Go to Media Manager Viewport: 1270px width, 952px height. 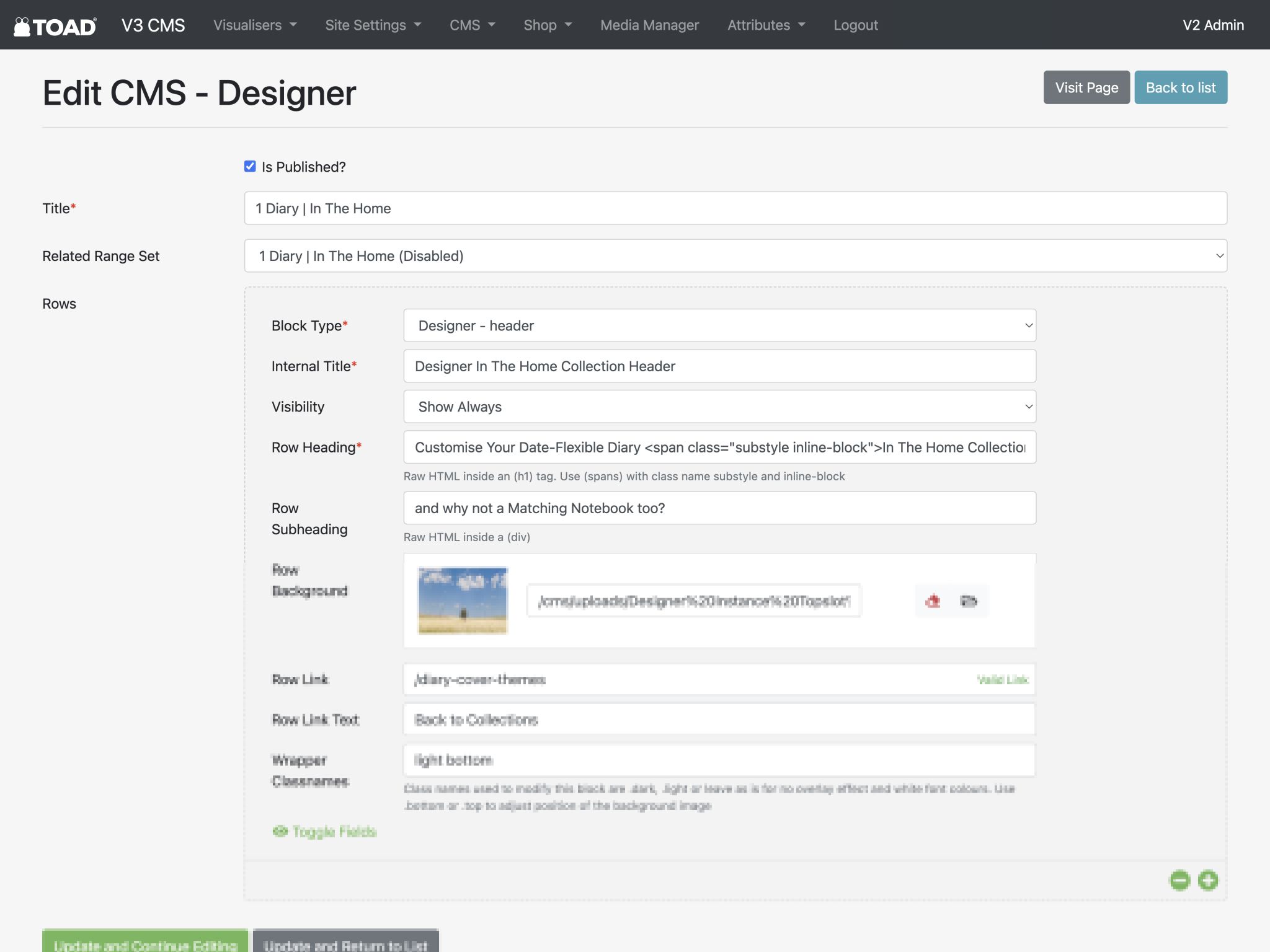pos(649,25)
